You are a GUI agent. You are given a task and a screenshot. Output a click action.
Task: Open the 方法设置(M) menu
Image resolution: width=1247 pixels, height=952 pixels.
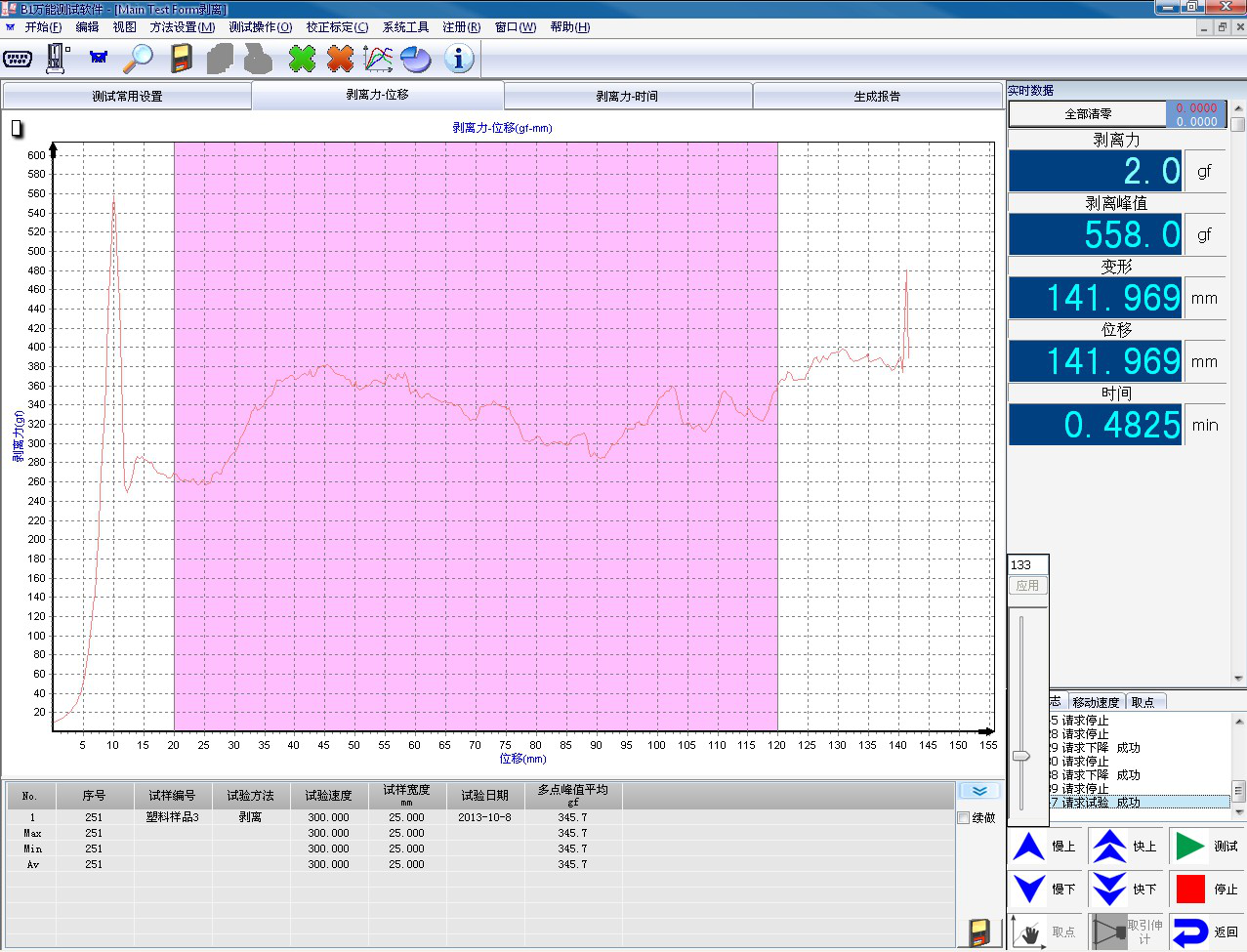pyautogui.click(x=183, y=27)
